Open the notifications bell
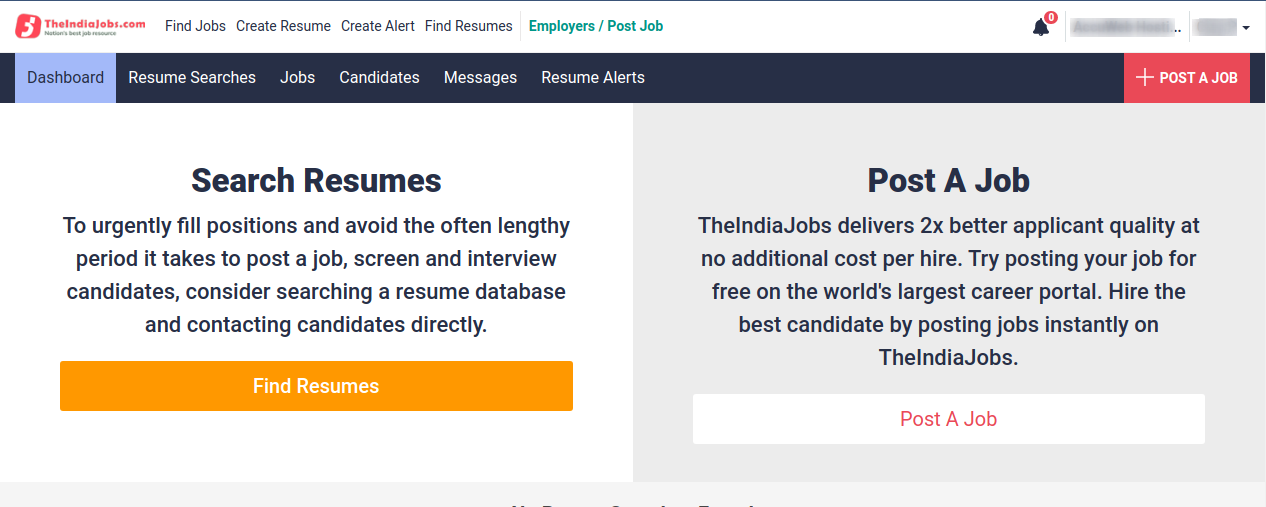This screenshot has height=507, width=1266. point(1041,27)
